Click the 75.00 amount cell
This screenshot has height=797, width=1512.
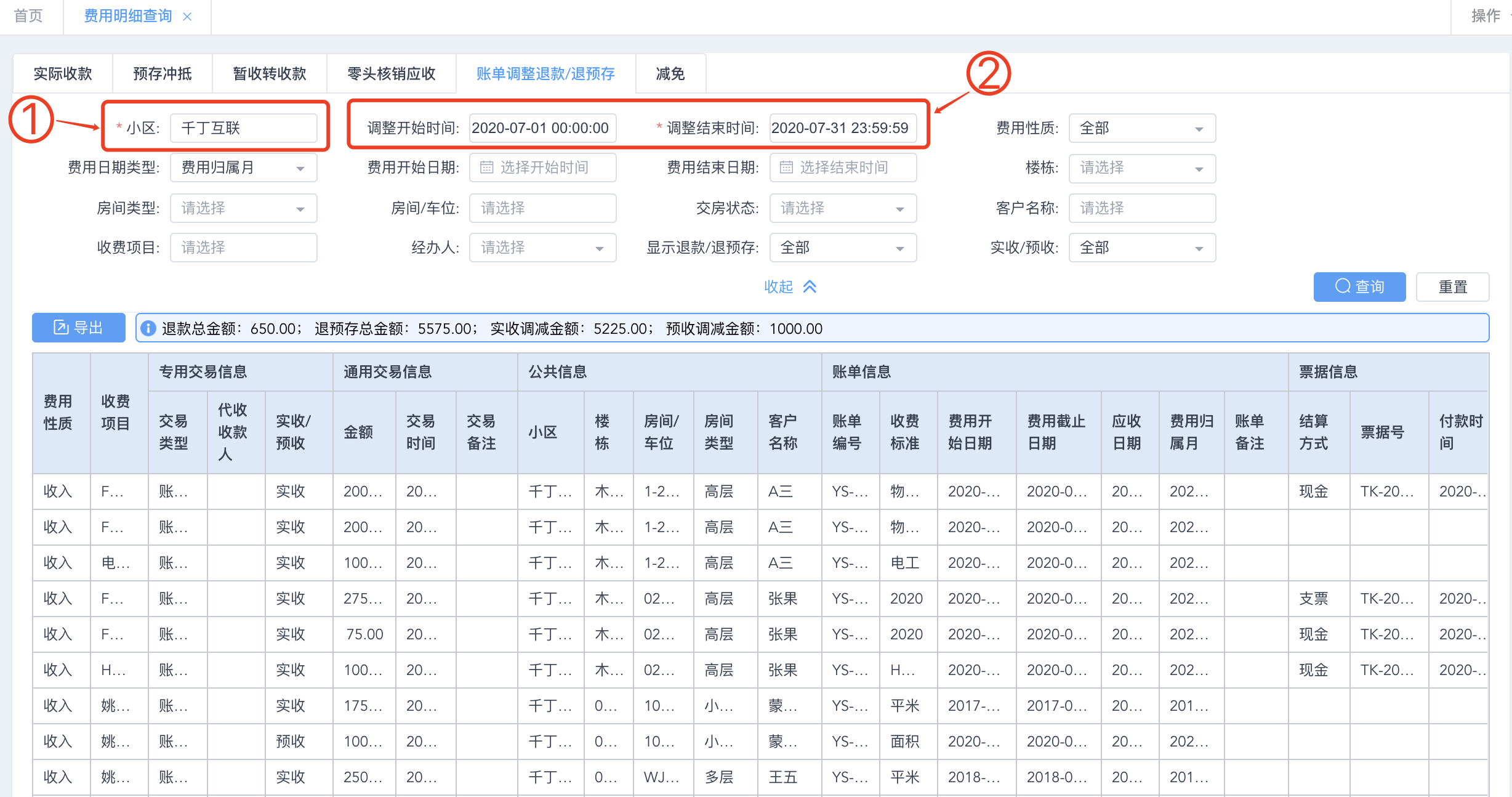click(x=364, y=634)
